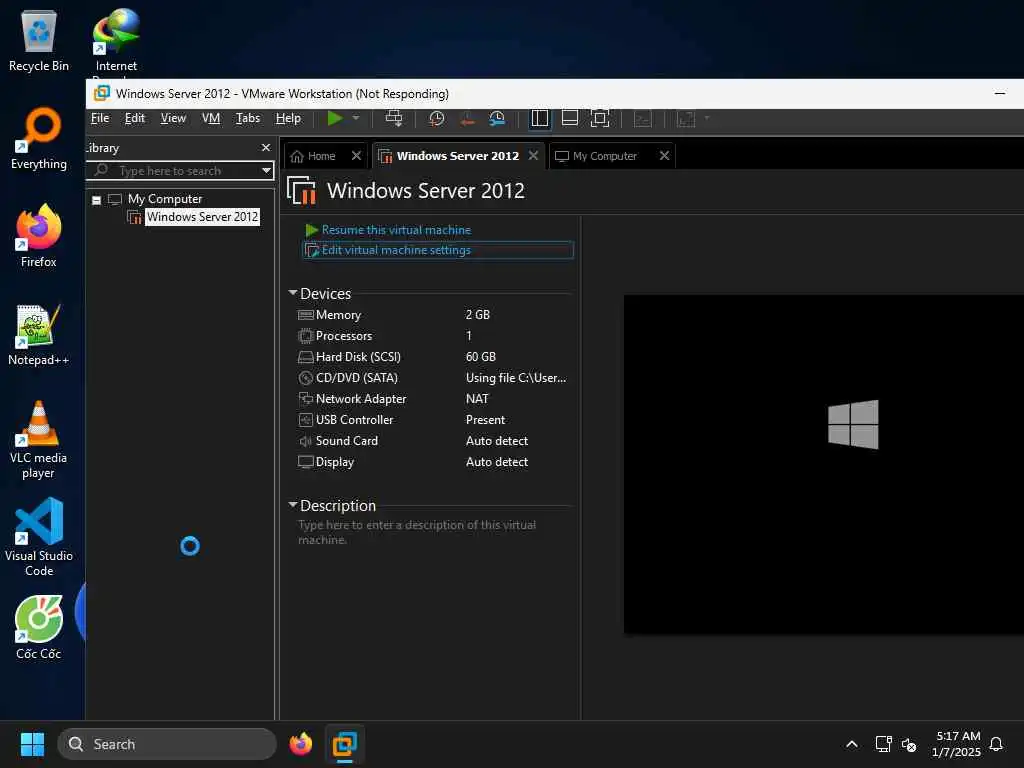1024x768 pixels.
Task: Close the Home tab
Action: click(x=356, y=155)
